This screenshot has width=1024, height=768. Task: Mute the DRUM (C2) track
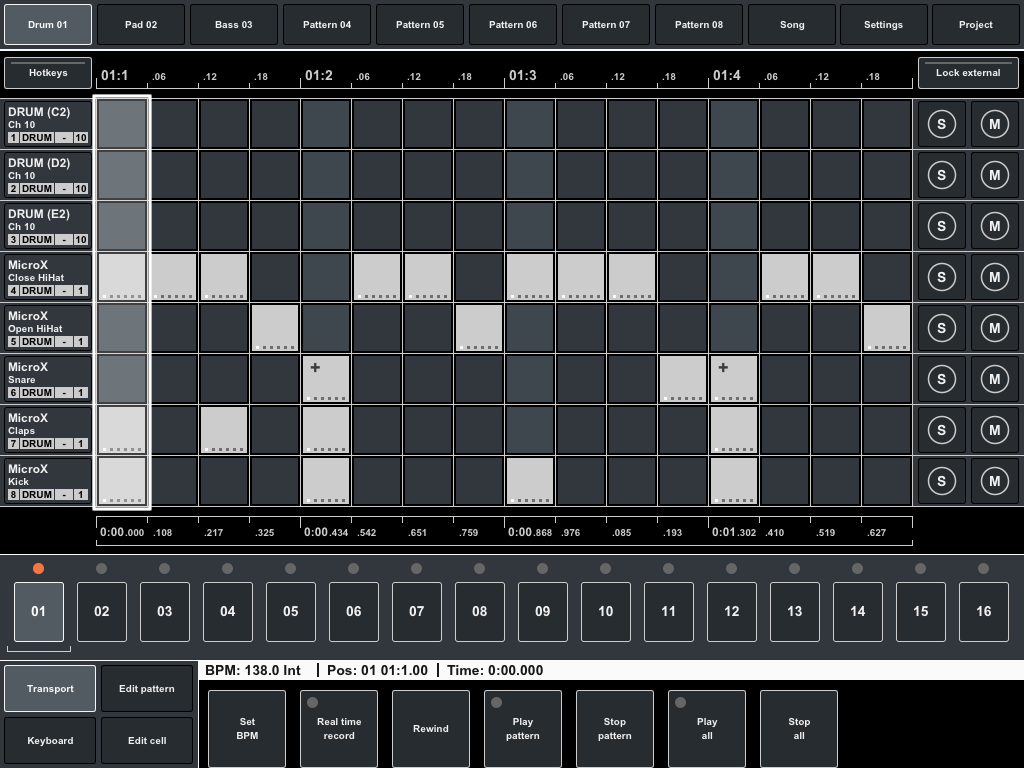point(995,124)
